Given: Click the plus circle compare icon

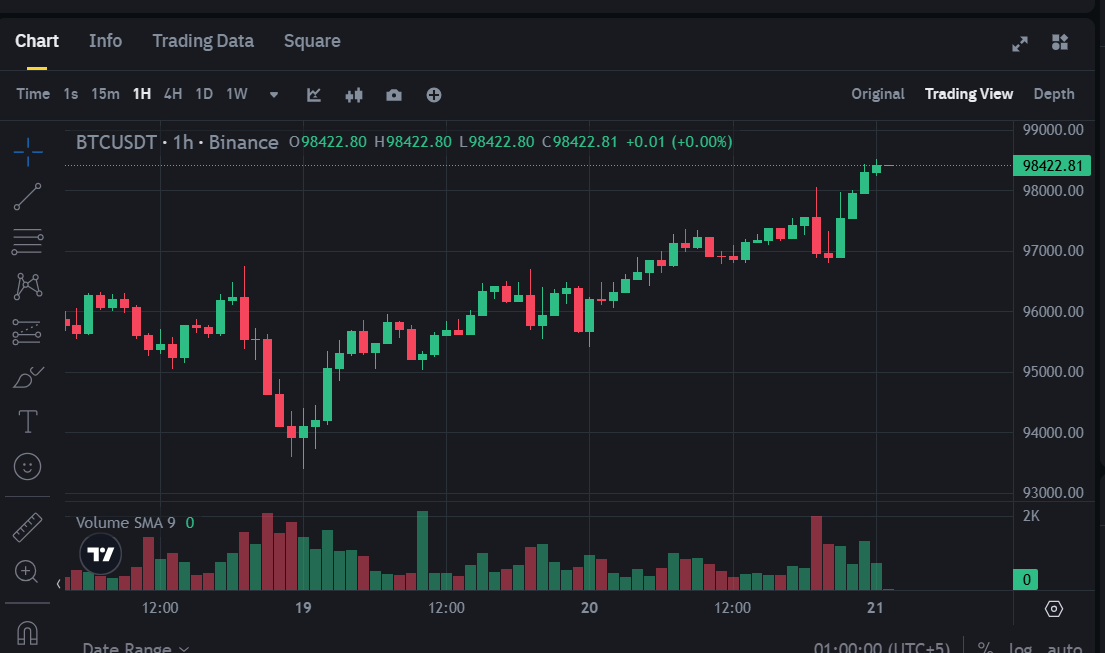Looking at the screenshot, I should point(434,95).
